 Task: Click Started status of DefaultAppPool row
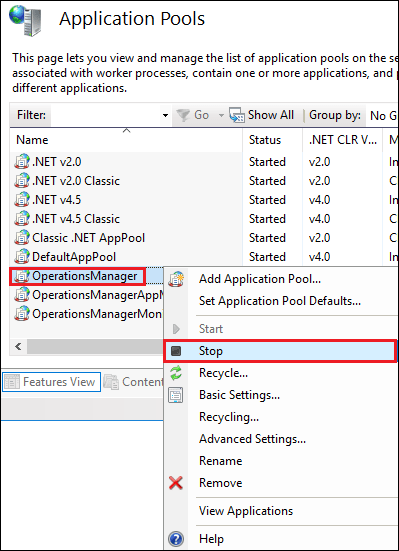tap(267, 257)
